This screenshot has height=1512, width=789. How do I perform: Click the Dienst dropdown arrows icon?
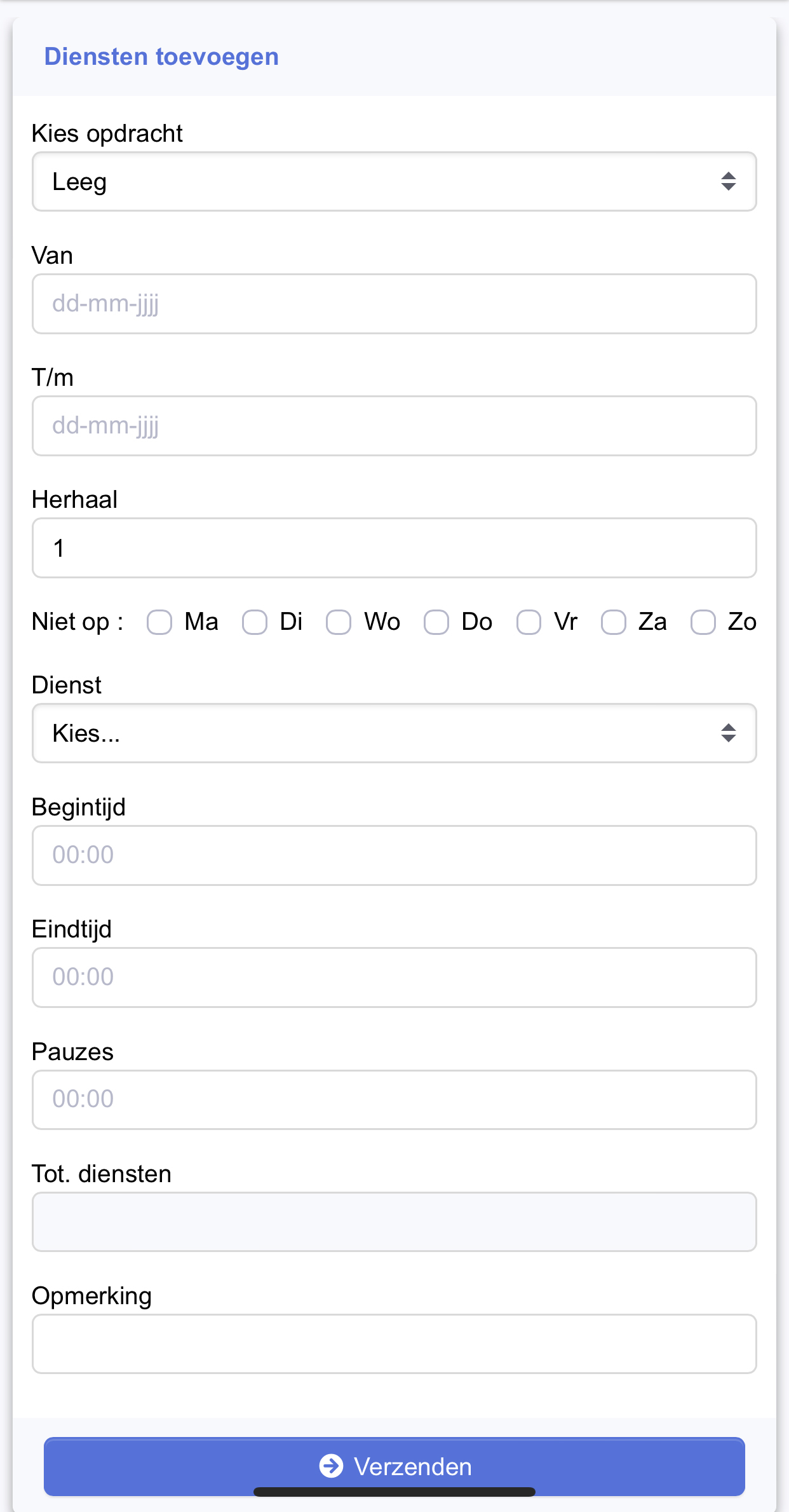729,733
